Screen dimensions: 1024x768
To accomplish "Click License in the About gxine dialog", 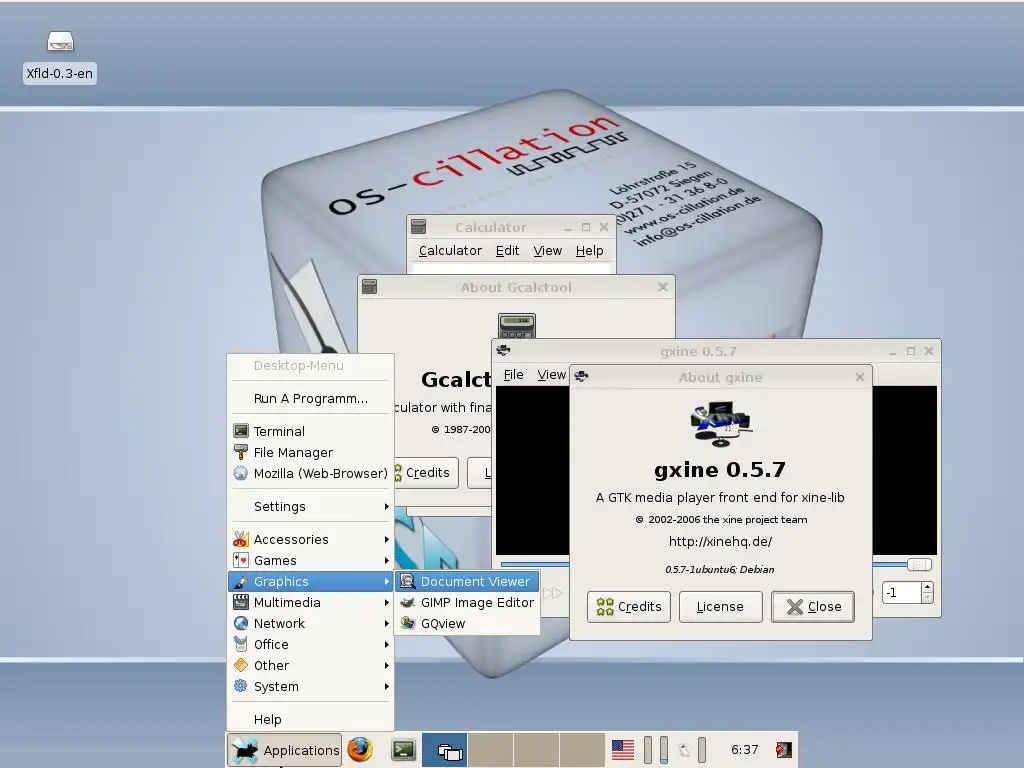I will click(720, 607).
